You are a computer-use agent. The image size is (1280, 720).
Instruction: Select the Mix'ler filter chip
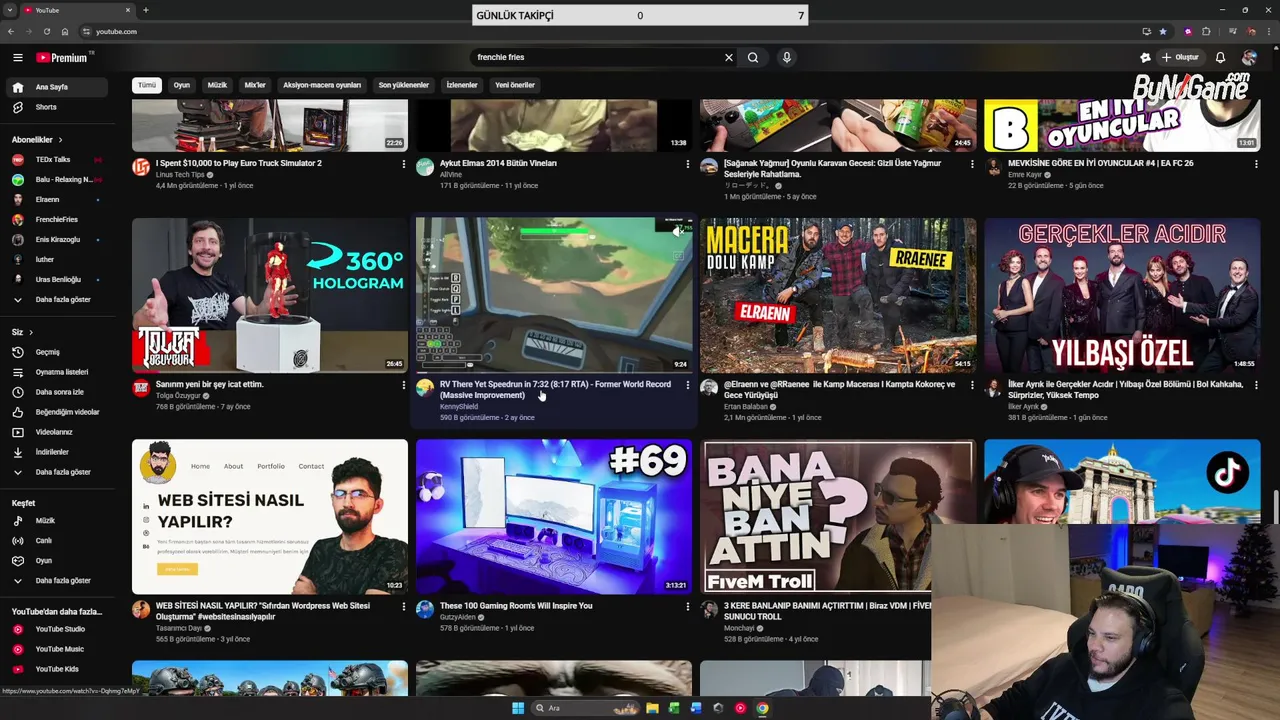click(255, 85)
